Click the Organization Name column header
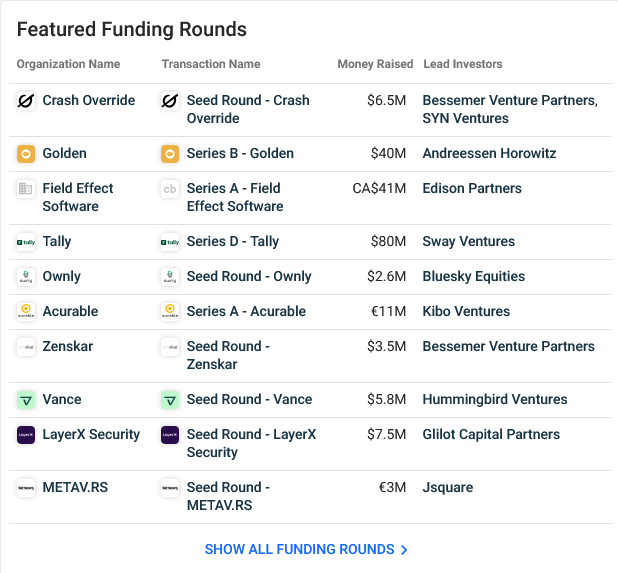The height and width of the screenshot is (573, 618). [x=68, y=64]
